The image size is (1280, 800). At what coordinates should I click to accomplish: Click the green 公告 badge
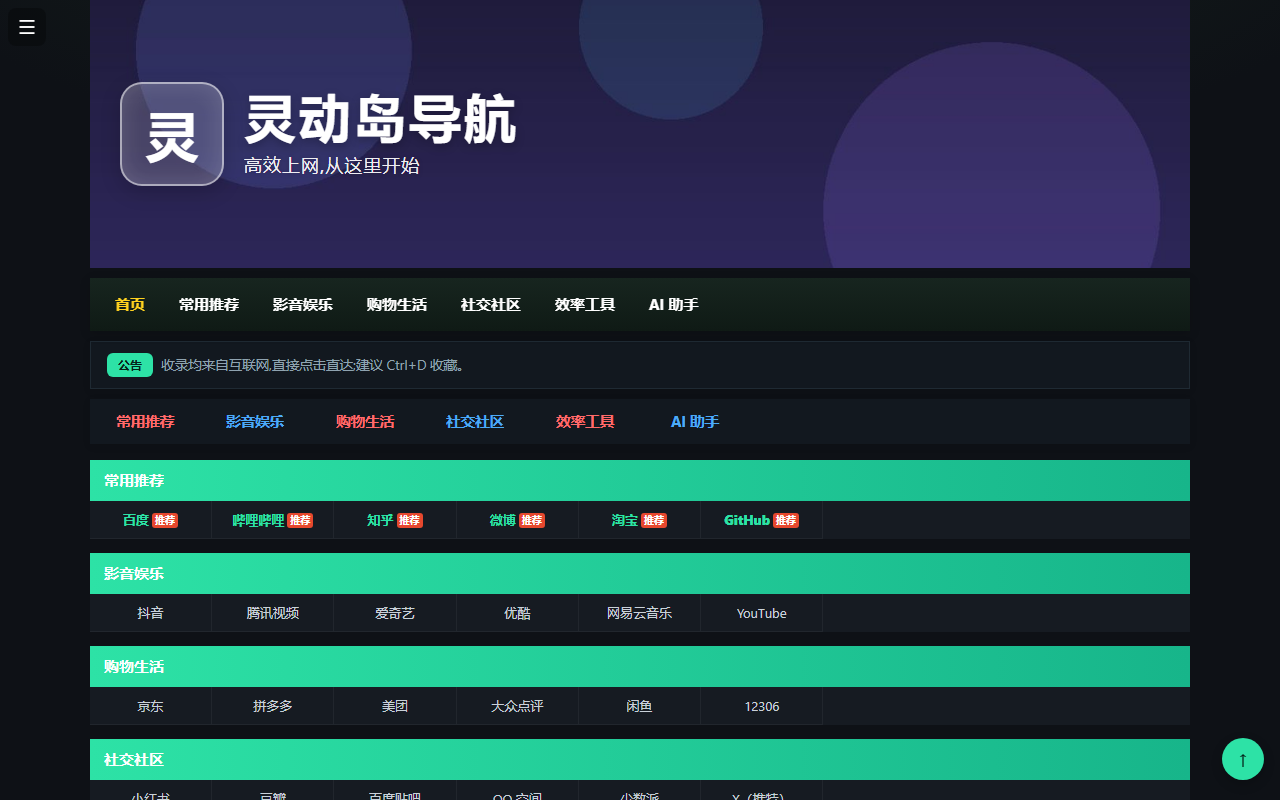click(x=130, y=365)
